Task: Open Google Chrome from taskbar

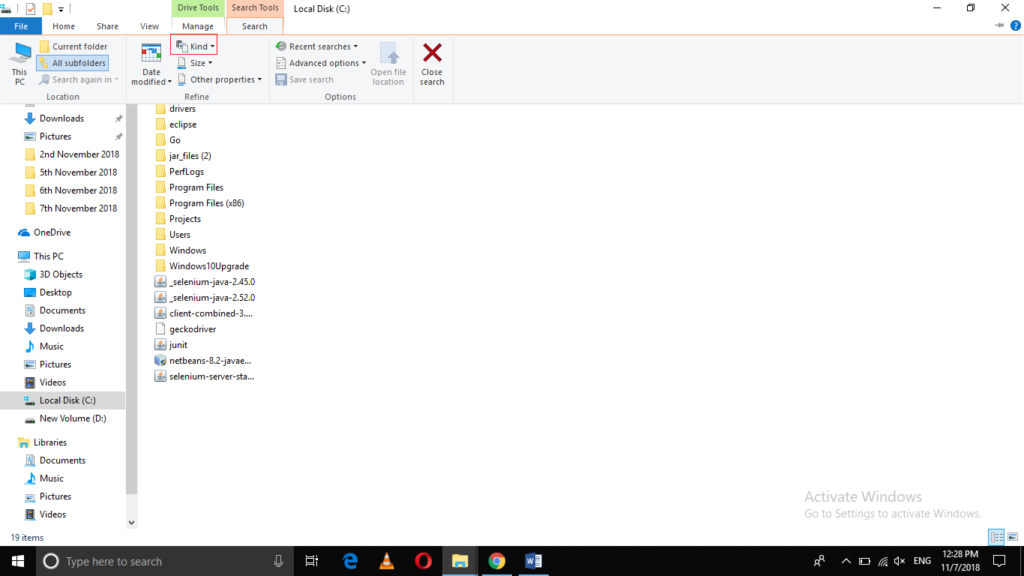Action: point(497,561)
